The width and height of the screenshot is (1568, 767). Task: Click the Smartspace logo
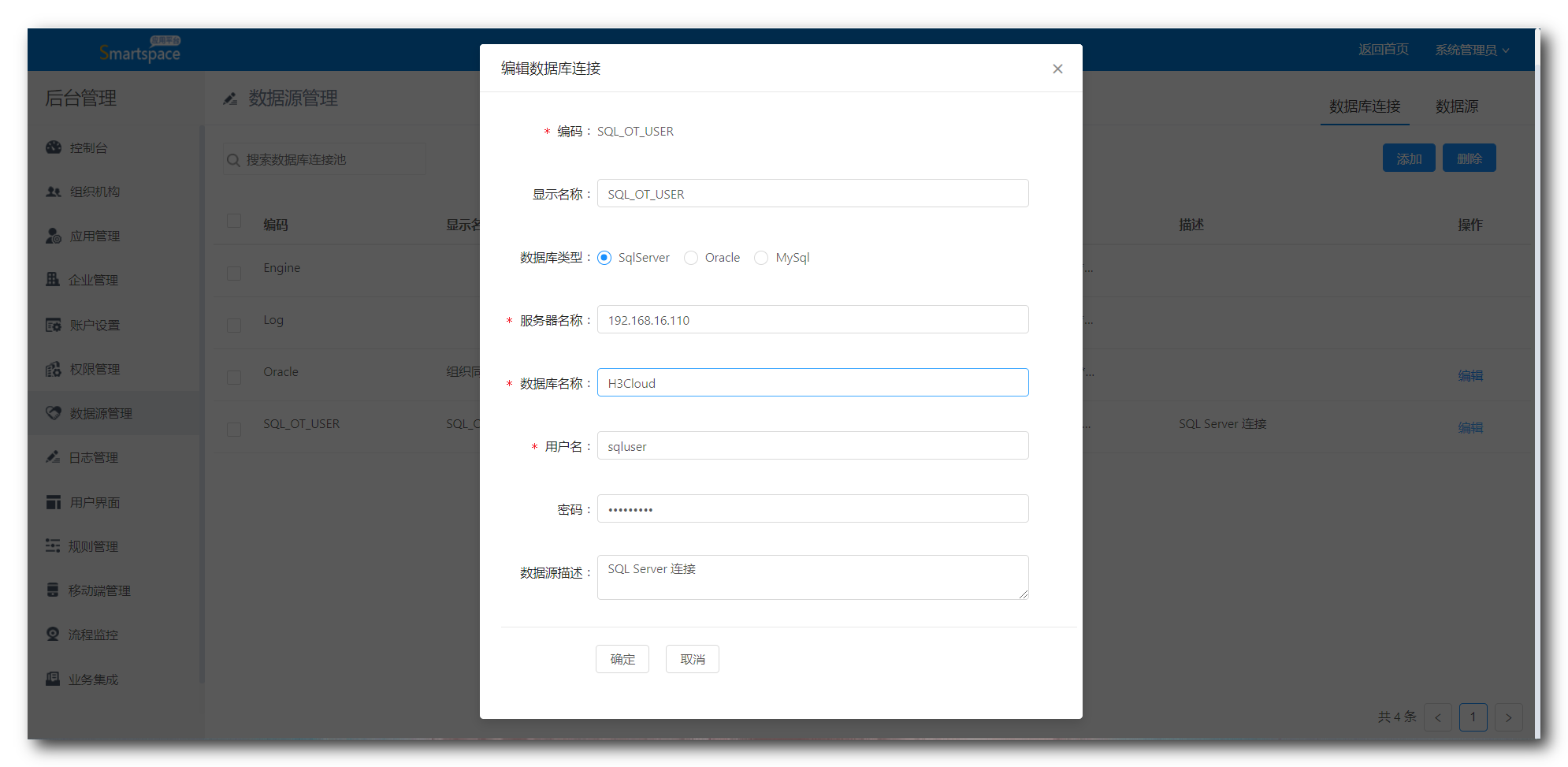(140, 50)
